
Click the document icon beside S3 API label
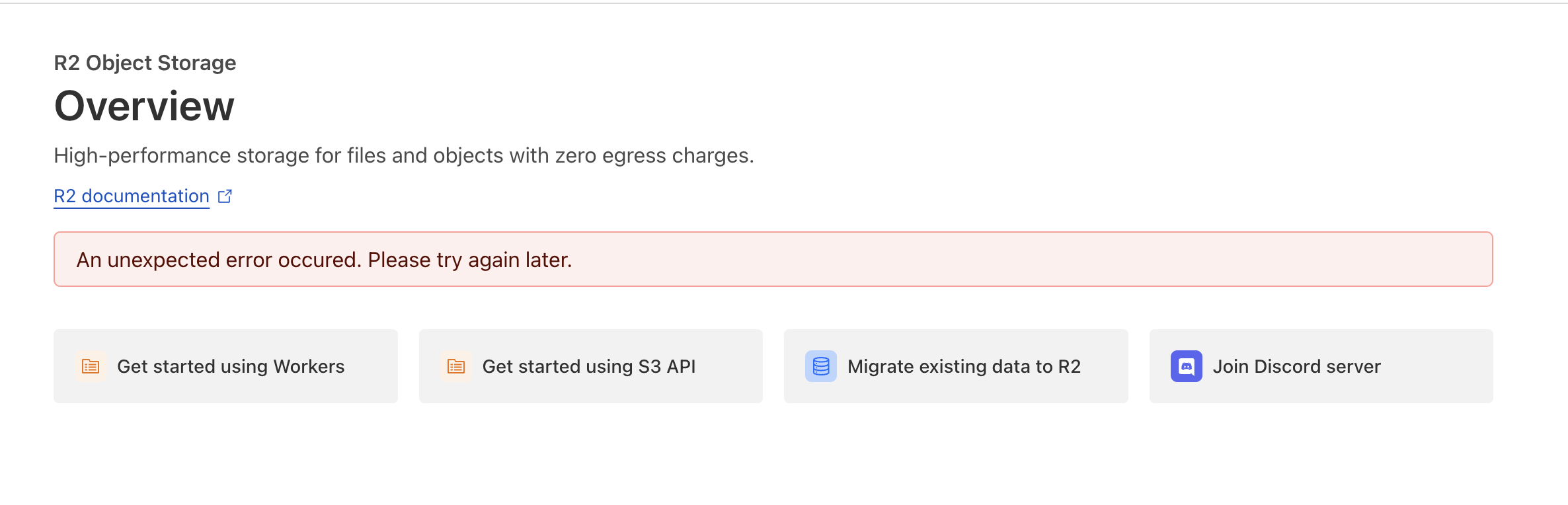click(456, 366)
